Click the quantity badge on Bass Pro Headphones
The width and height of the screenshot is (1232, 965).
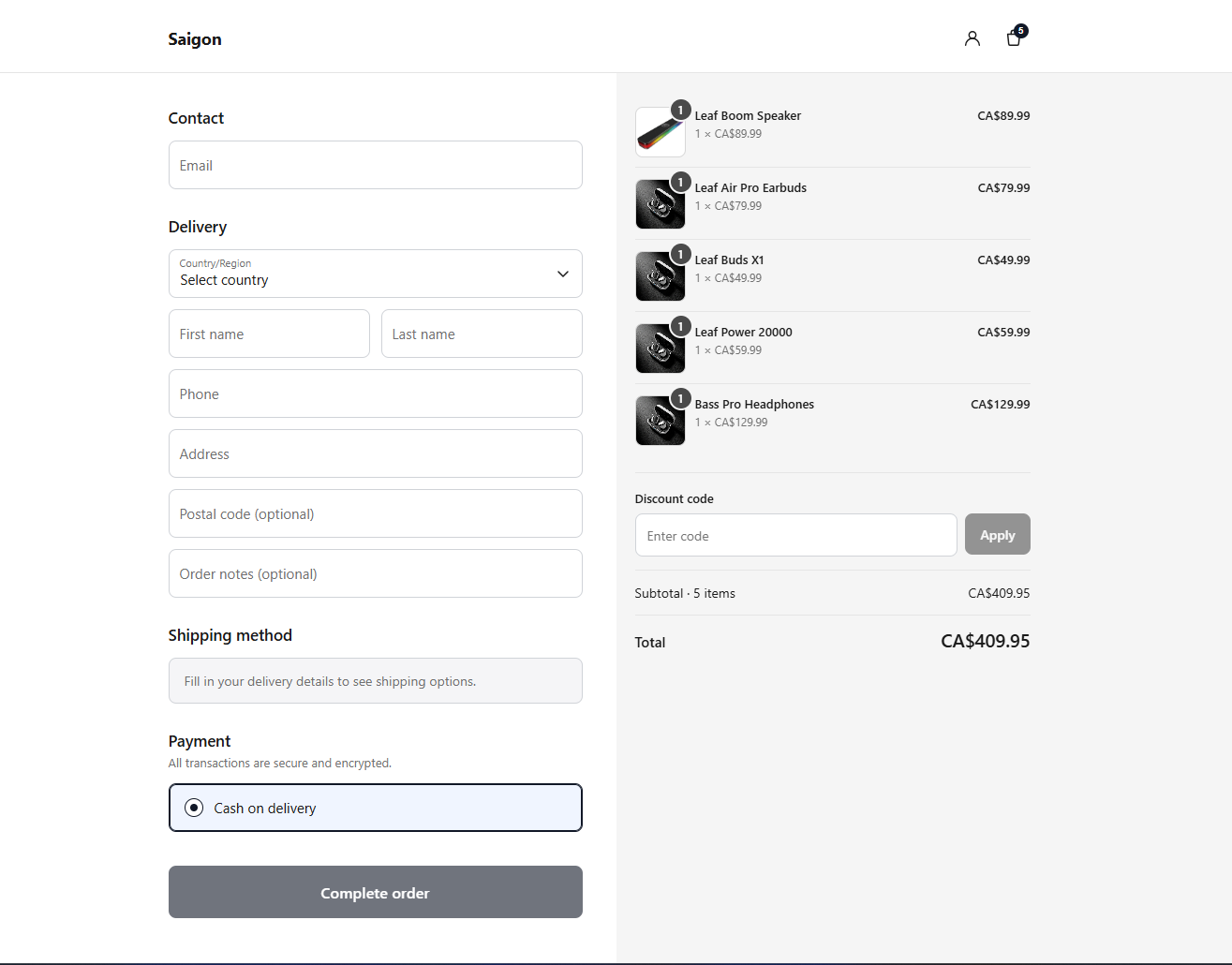(681, 398)
